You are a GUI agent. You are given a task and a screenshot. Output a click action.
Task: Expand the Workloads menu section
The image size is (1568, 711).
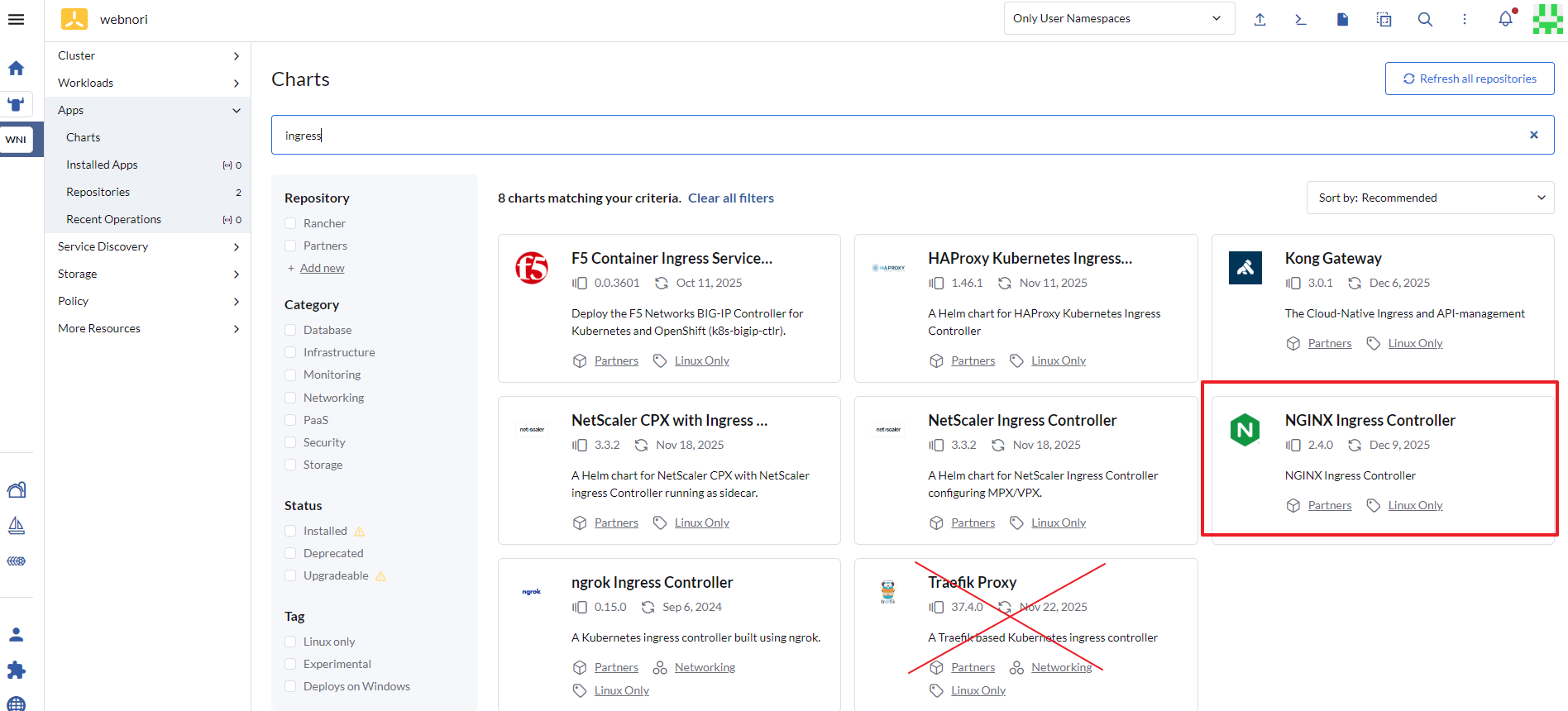147,83
